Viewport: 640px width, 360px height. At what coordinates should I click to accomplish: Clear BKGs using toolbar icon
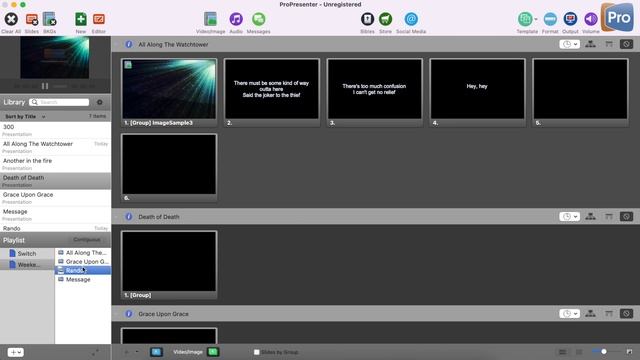click(49, 19)
